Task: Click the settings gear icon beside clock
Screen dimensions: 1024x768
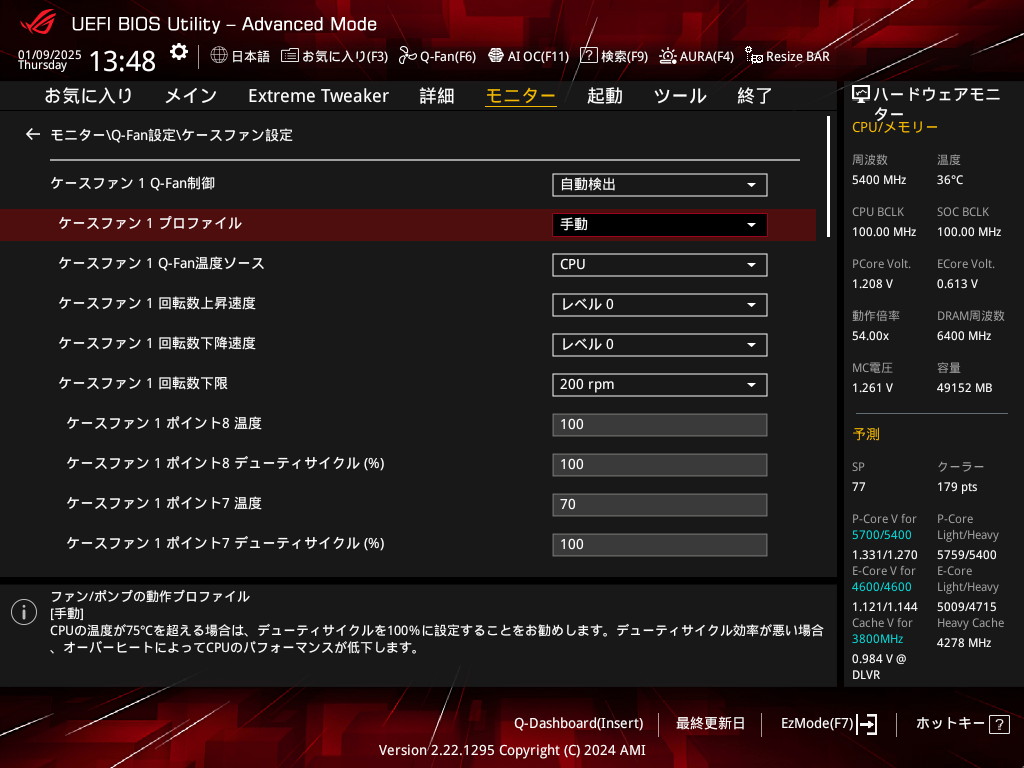Action: [x=178, y=52]
